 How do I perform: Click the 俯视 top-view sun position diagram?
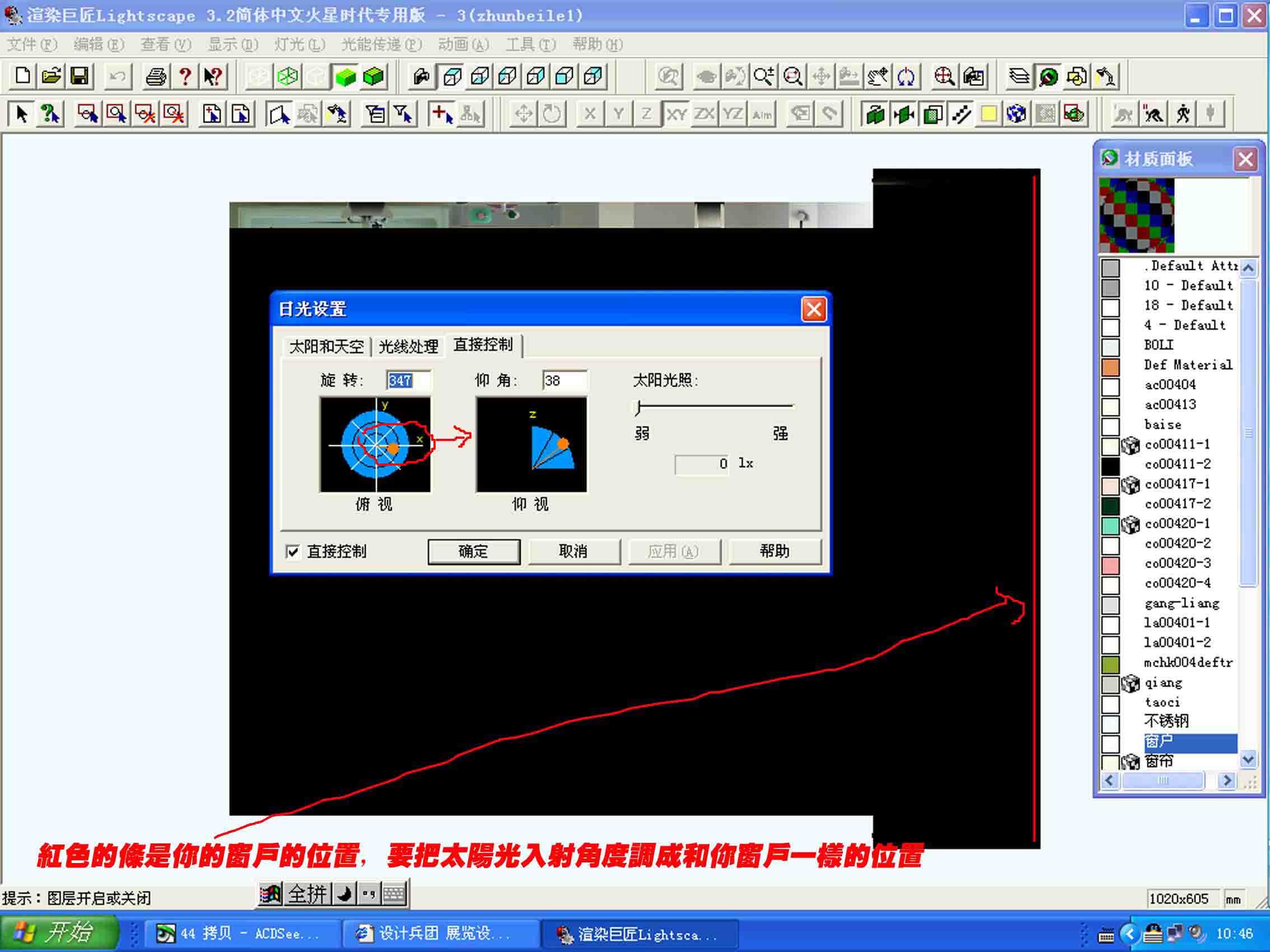coord(376,445)
